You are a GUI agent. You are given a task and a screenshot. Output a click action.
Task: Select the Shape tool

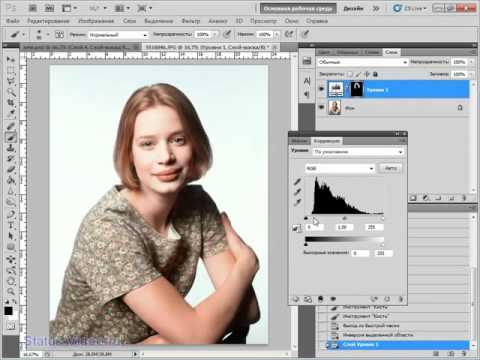point(11,247)
